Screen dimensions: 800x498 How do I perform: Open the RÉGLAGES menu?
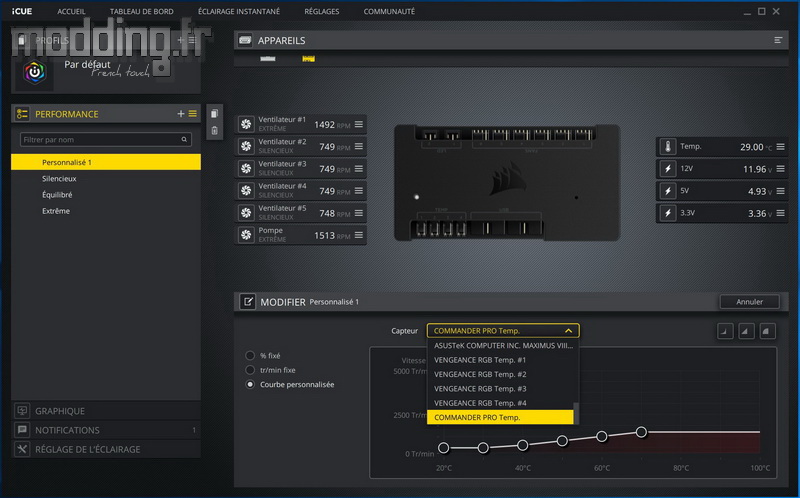[321, 11]
